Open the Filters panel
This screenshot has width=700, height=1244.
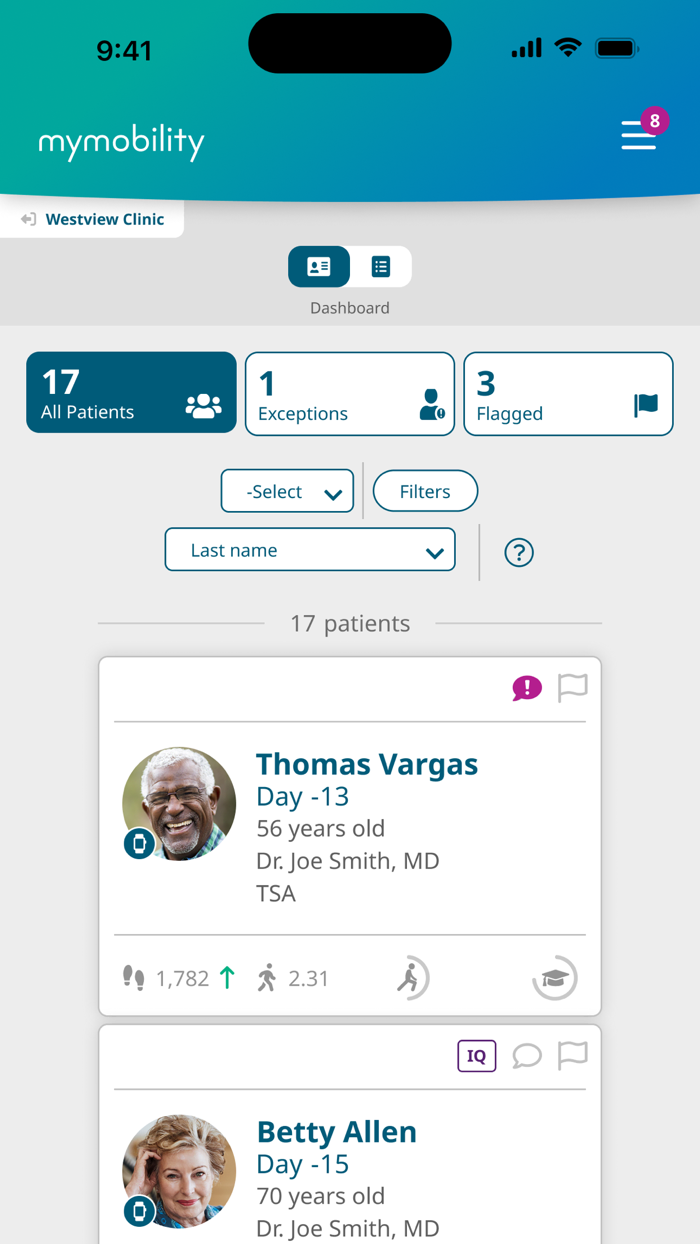(x=425, y=491)
